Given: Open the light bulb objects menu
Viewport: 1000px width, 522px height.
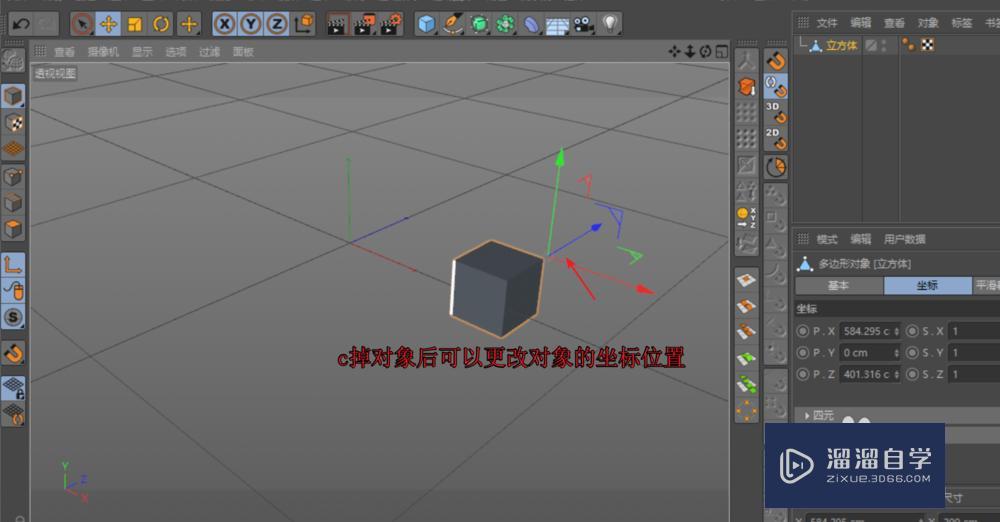Looking at the screenshot, I should pyautogui.click(x=610, y=24).
